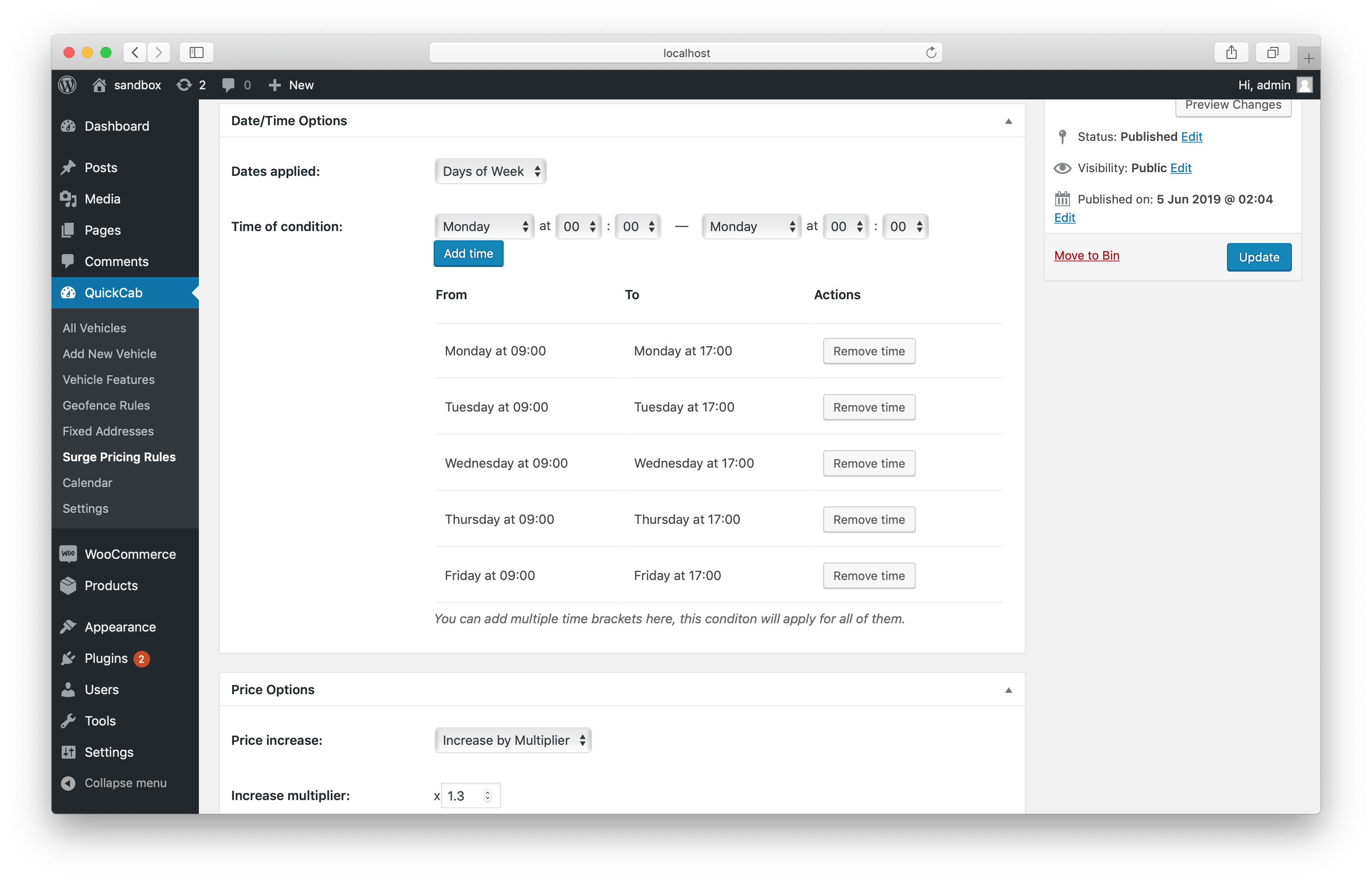This screenshot has width=1372, height=882.
Task: Click the plus New icon in admin bar
Action: 274,85
